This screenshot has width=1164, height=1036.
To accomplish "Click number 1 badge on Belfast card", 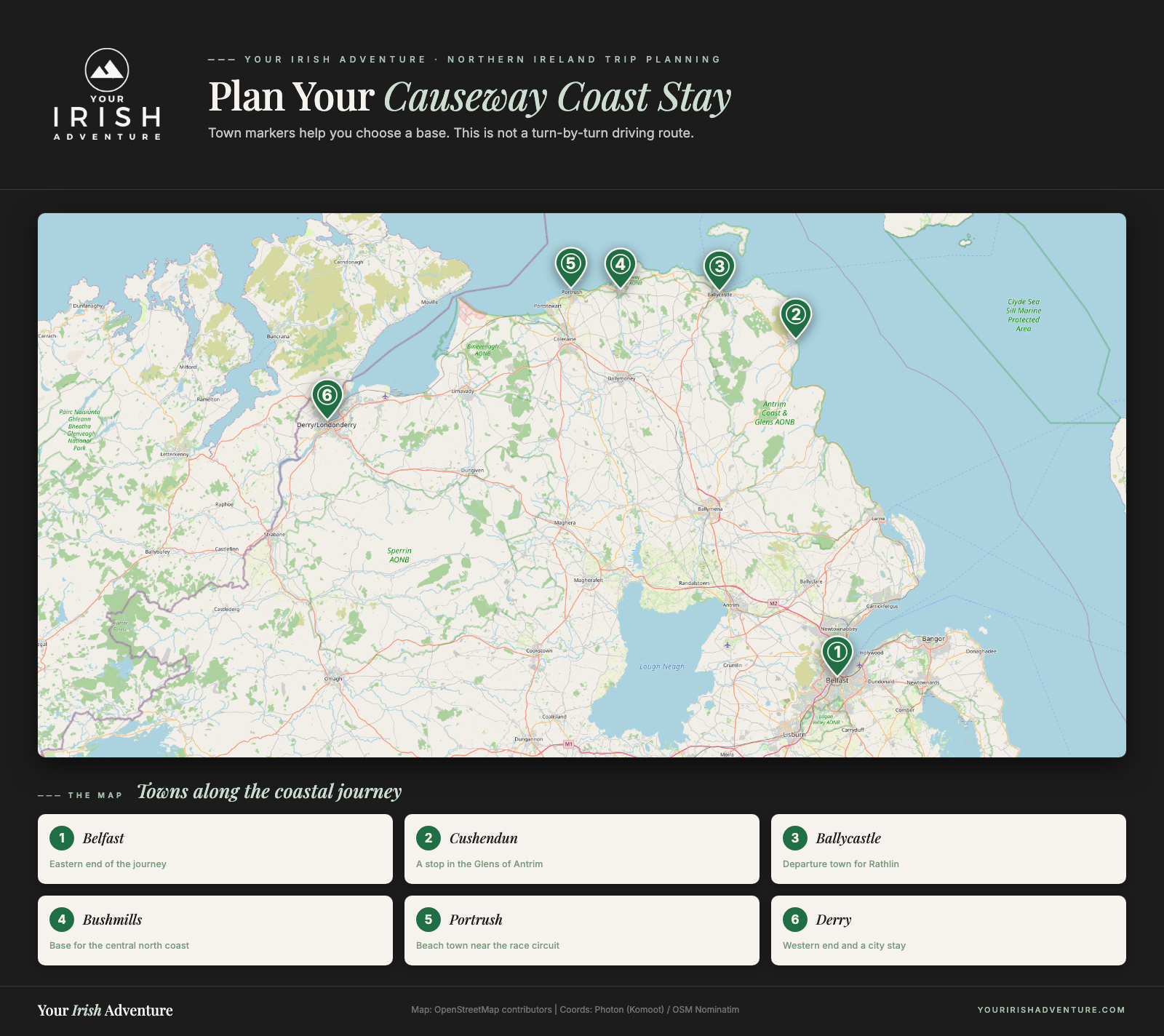I will (x=62, y=838).
